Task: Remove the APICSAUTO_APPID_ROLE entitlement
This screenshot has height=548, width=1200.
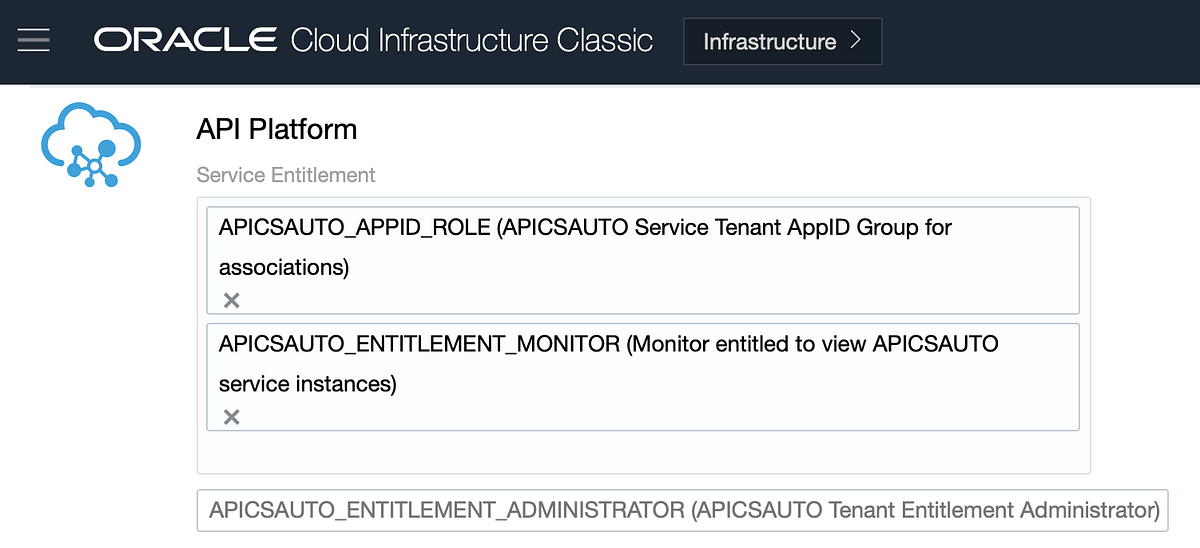Action: (232, 300)
